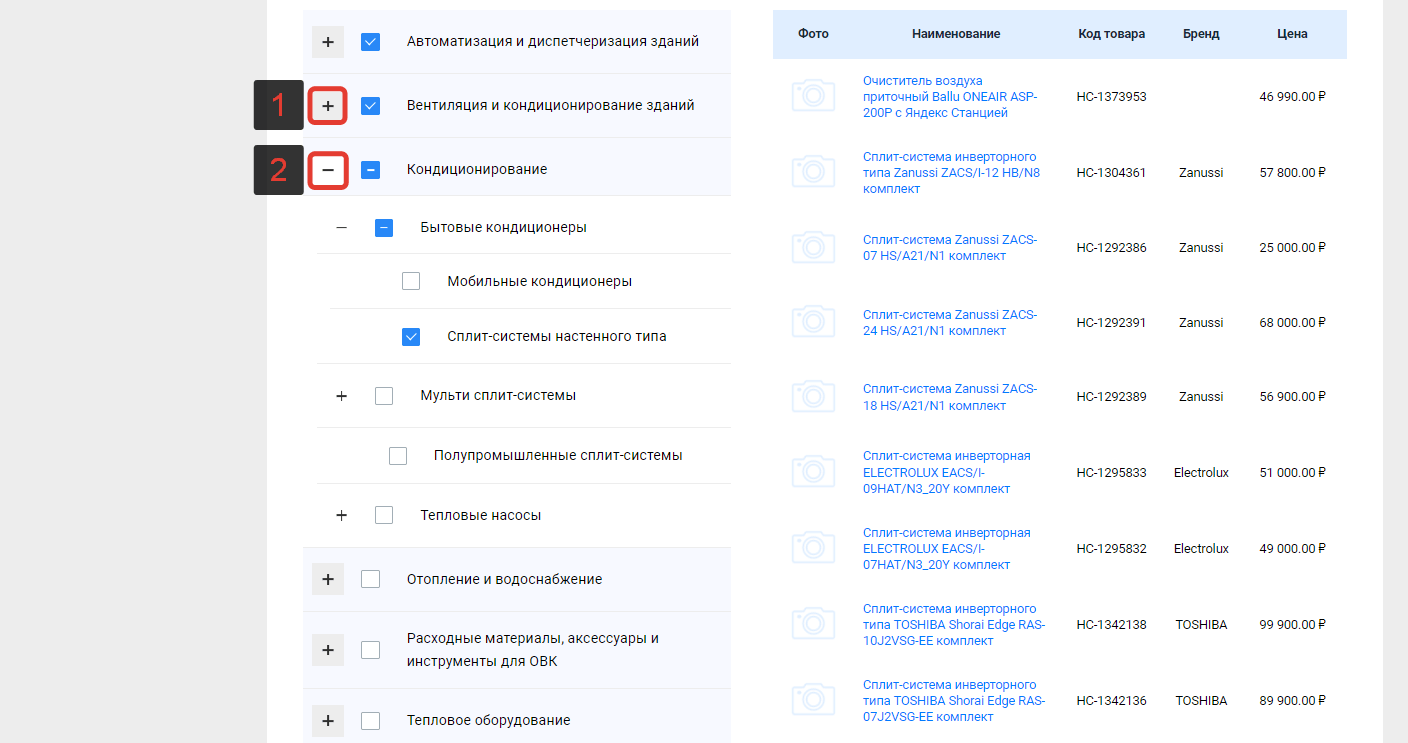This screenshot has width=1408, height=743.
Task: Click price 99 900.00 ₽
Action: [x=1293, y=625]
